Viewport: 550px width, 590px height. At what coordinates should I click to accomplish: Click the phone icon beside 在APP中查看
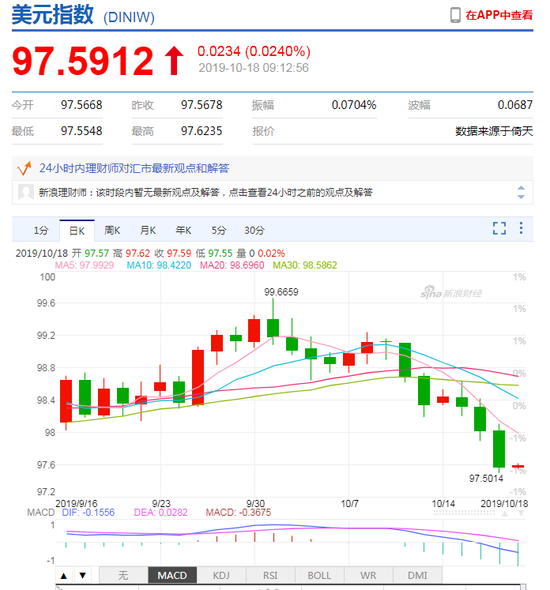(x=455, y=15)
